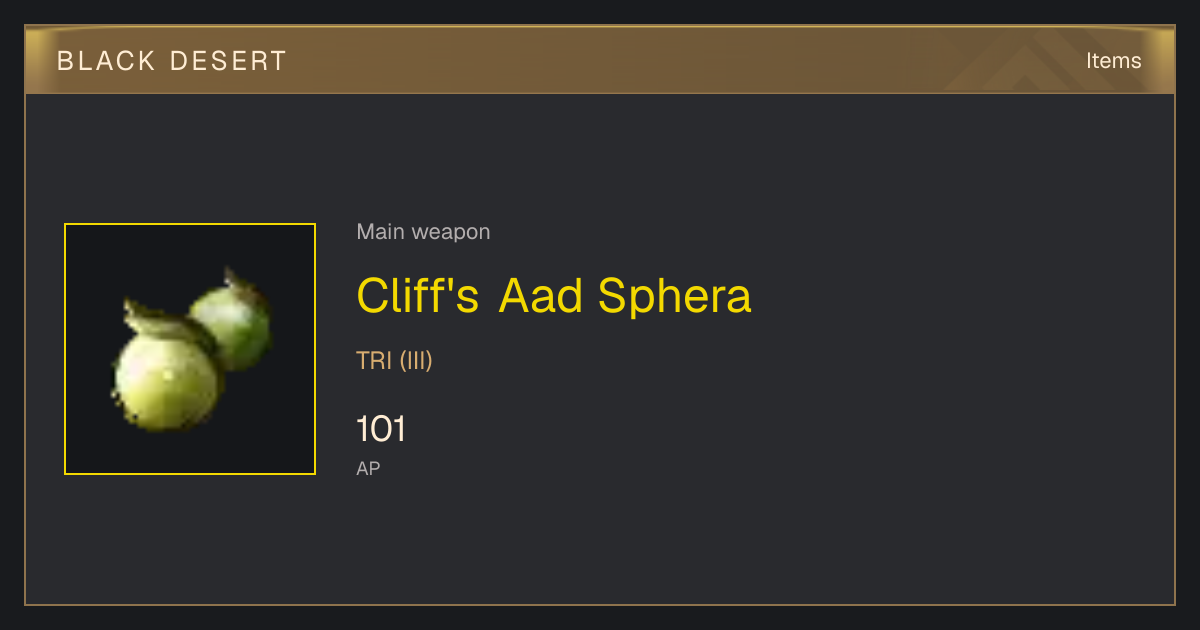Viewport: 1200px width, 630px height.
Task: Open the Items section link
Action: pyautogui.click(x=1113, y=60)
